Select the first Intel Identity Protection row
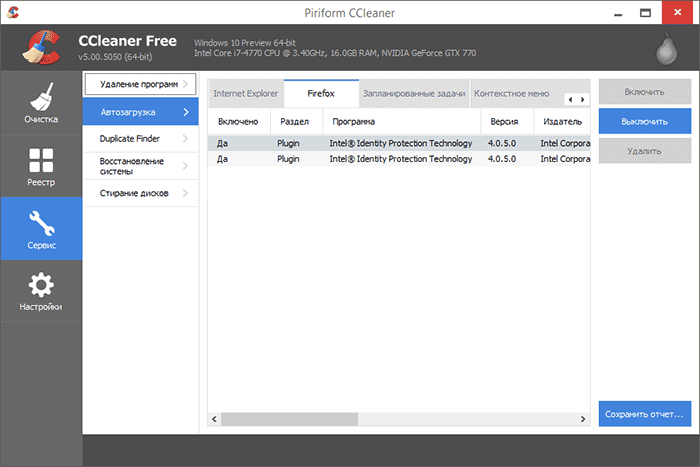Image resolution: width=700 pixels, height=467 pixels. click(399, 143)
